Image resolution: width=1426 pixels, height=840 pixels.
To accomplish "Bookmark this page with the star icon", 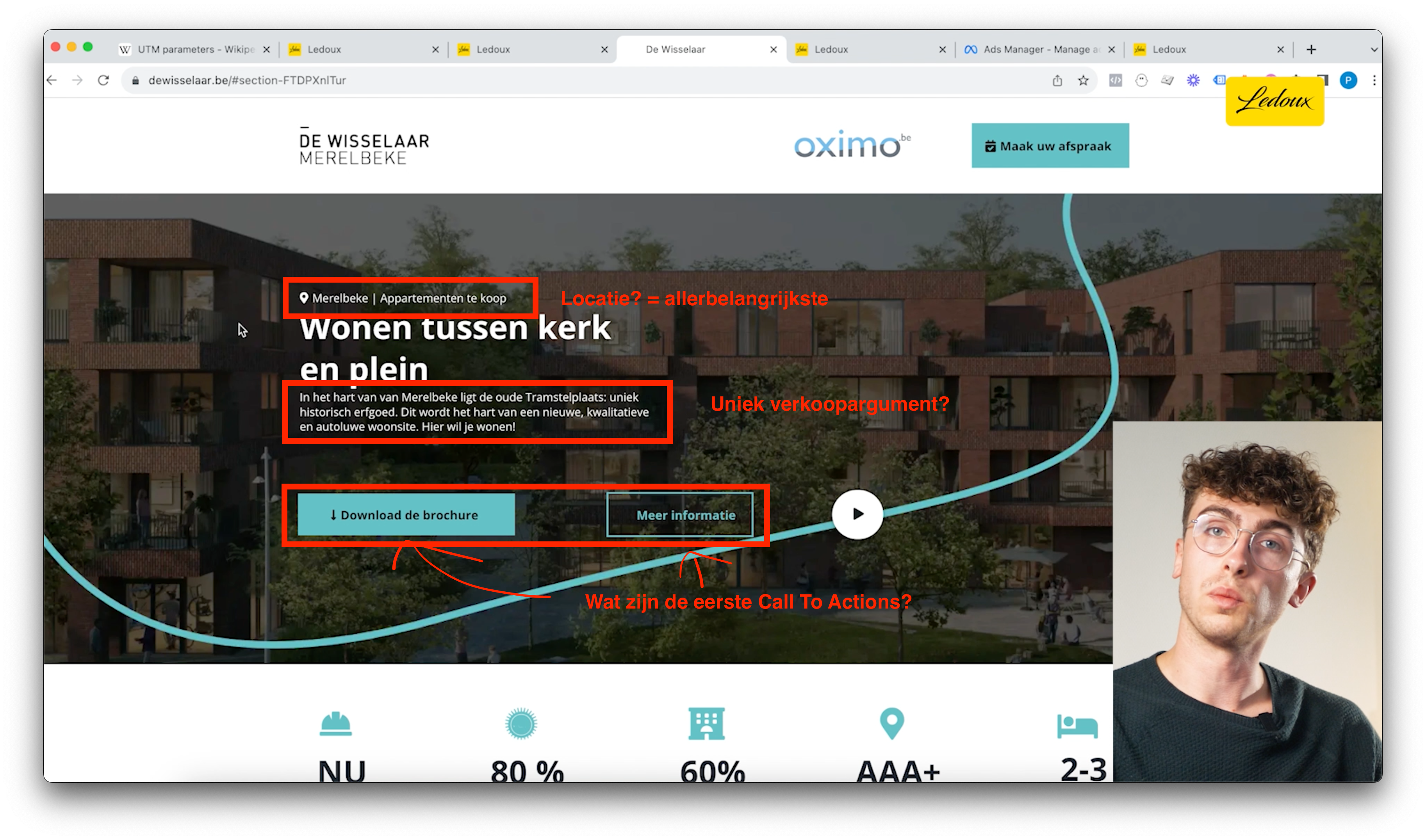I will coord(1083,80).
